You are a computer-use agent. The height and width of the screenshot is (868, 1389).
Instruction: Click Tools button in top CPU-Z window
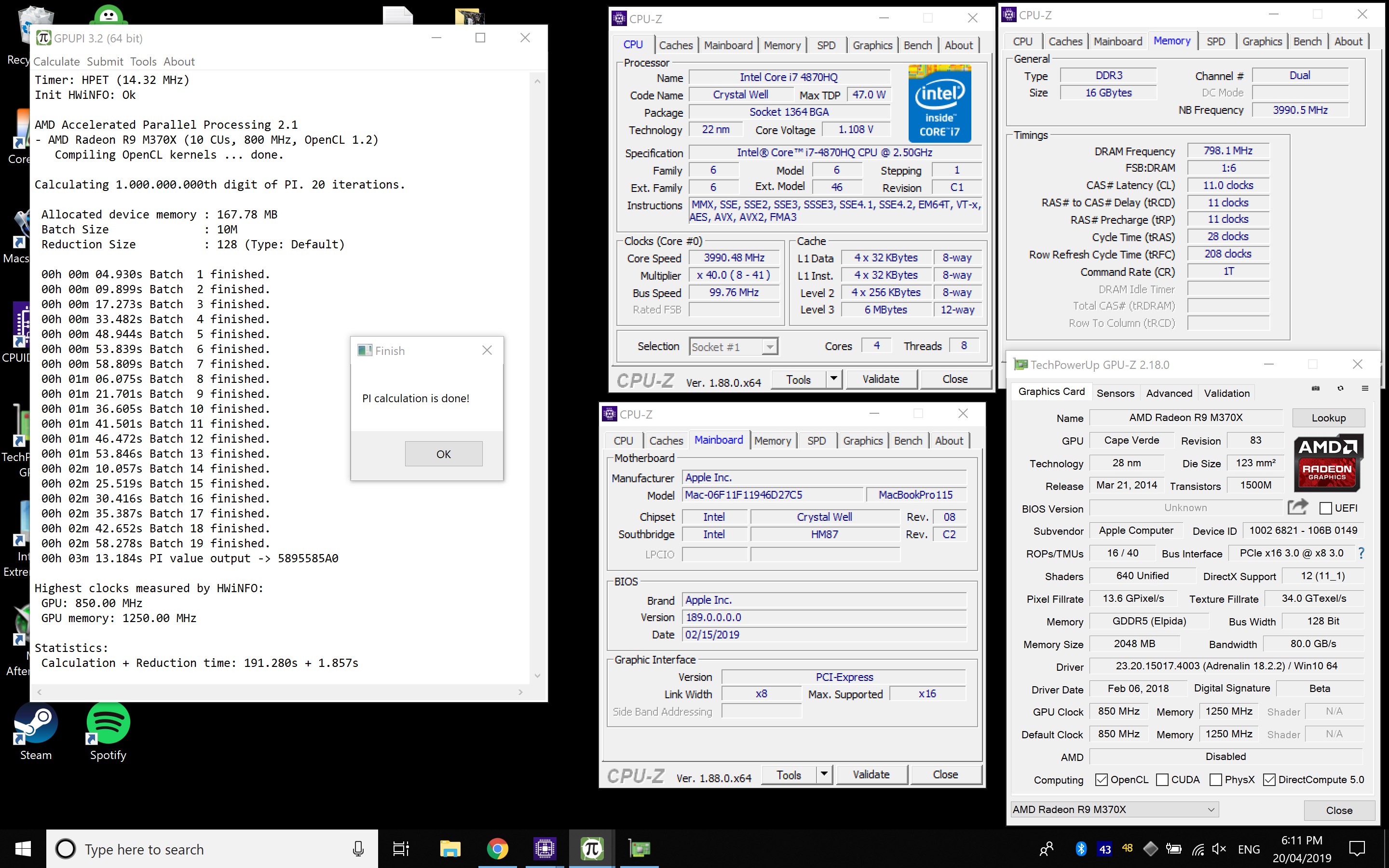tap(798, 379)
